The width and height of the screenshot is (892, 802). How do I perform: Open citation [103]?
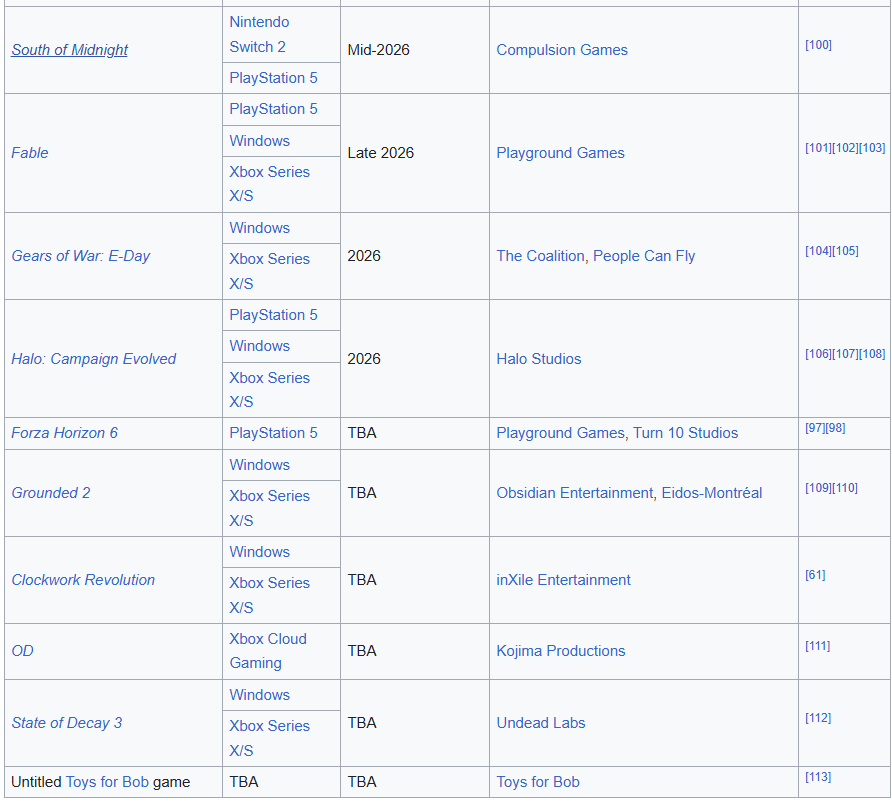tap(872, 148)
